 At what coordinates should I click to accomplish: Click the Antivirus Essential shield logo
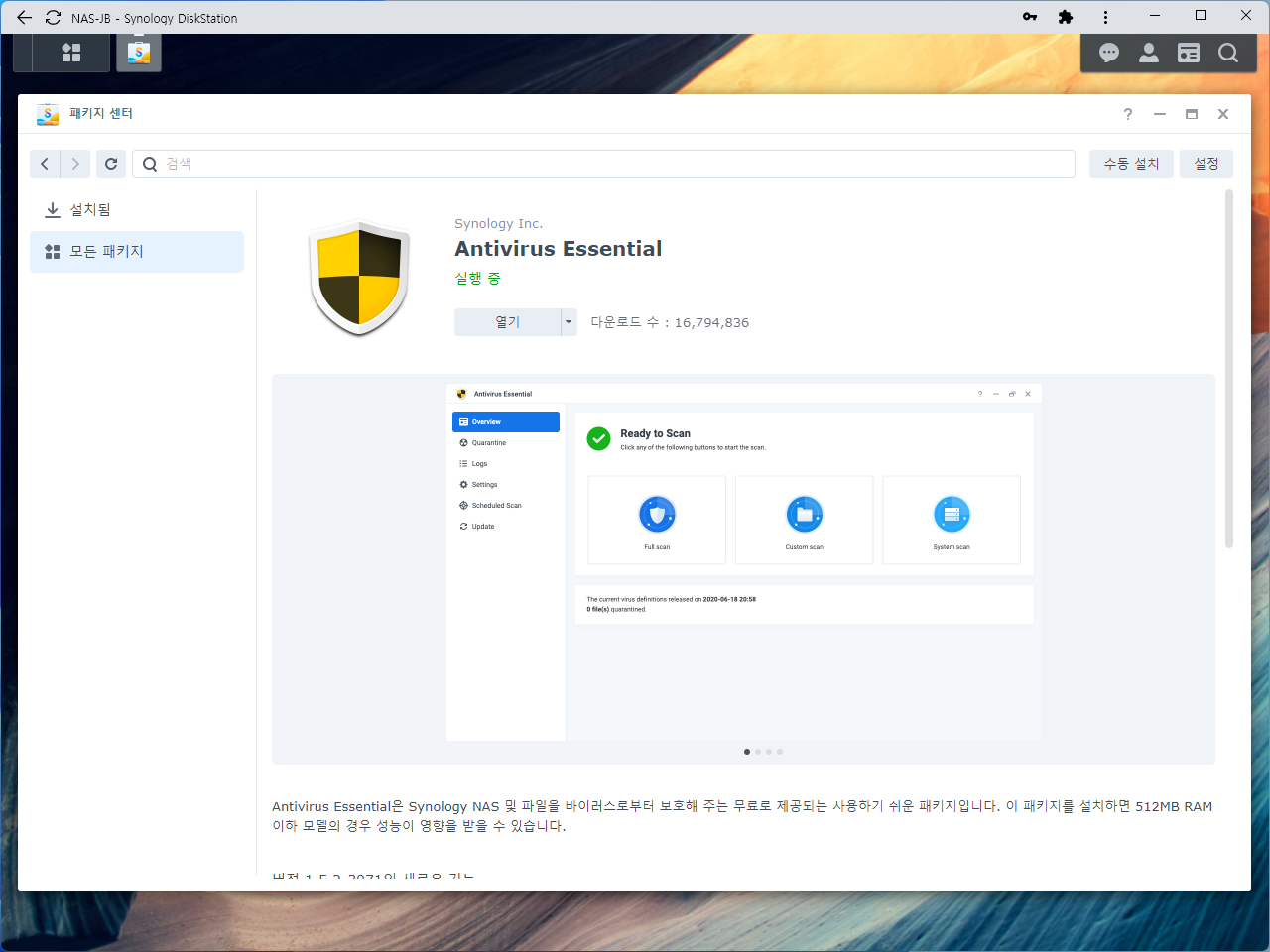[x=359, y=278]
